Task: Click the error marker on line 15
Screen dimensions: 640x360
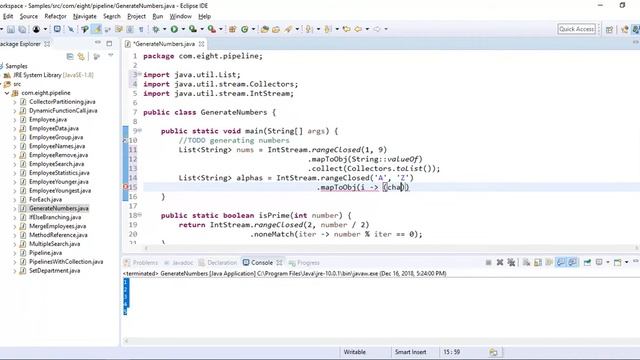Action: pyautogui.click(x=126, y=187)
